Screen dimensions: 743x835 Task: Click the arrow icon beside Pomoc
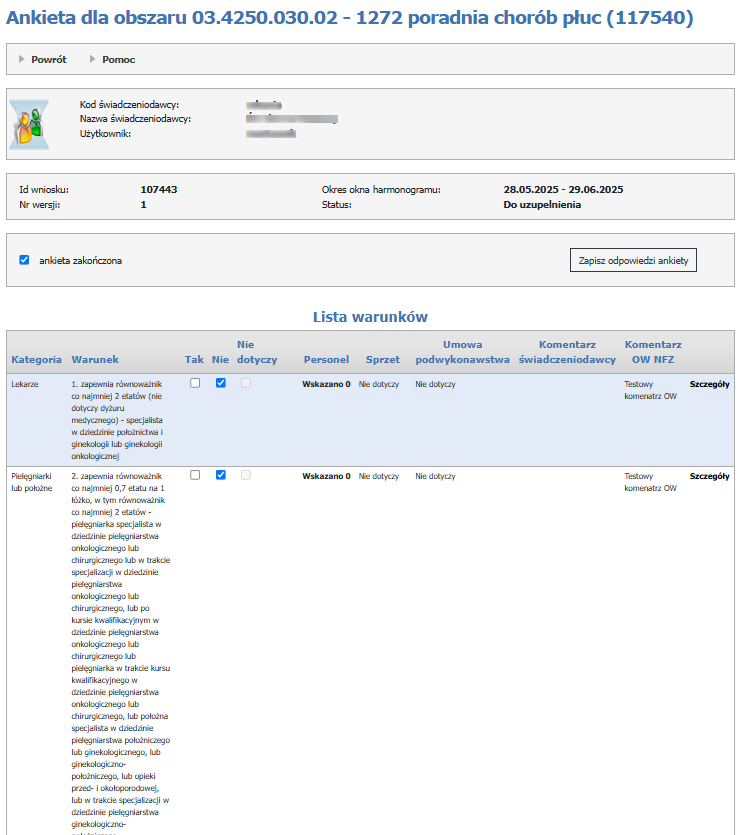93,59
